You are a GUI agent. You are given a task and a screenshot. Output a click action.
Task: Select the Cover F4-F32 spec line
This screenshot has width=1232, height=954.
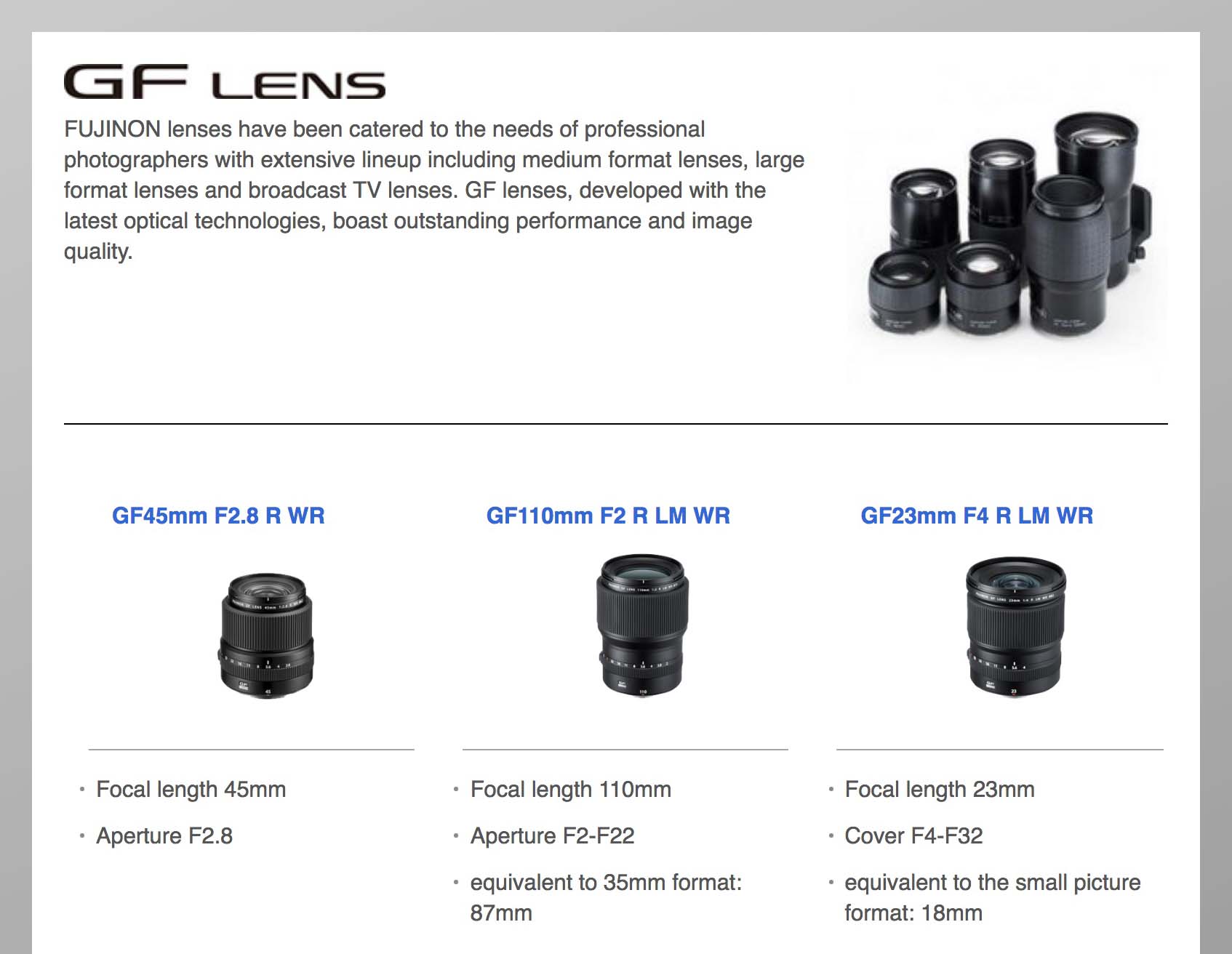[x=913, y=835]
